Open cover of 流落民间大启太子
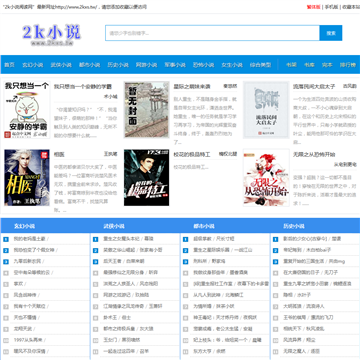Screen dimensions: 360x360 (266, 110)
